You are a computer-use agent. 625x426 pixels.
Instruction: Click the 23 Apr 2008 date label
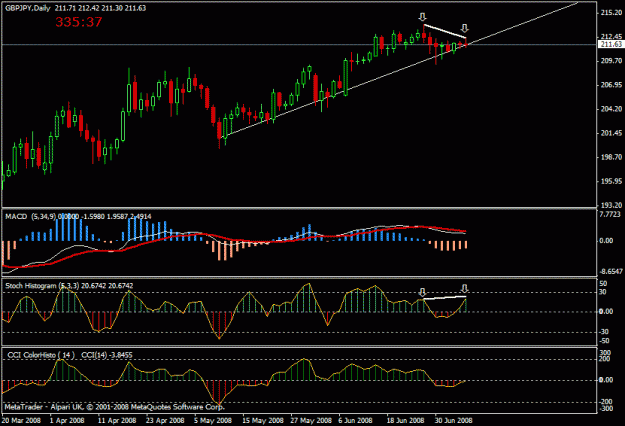[x=165, y=420]
